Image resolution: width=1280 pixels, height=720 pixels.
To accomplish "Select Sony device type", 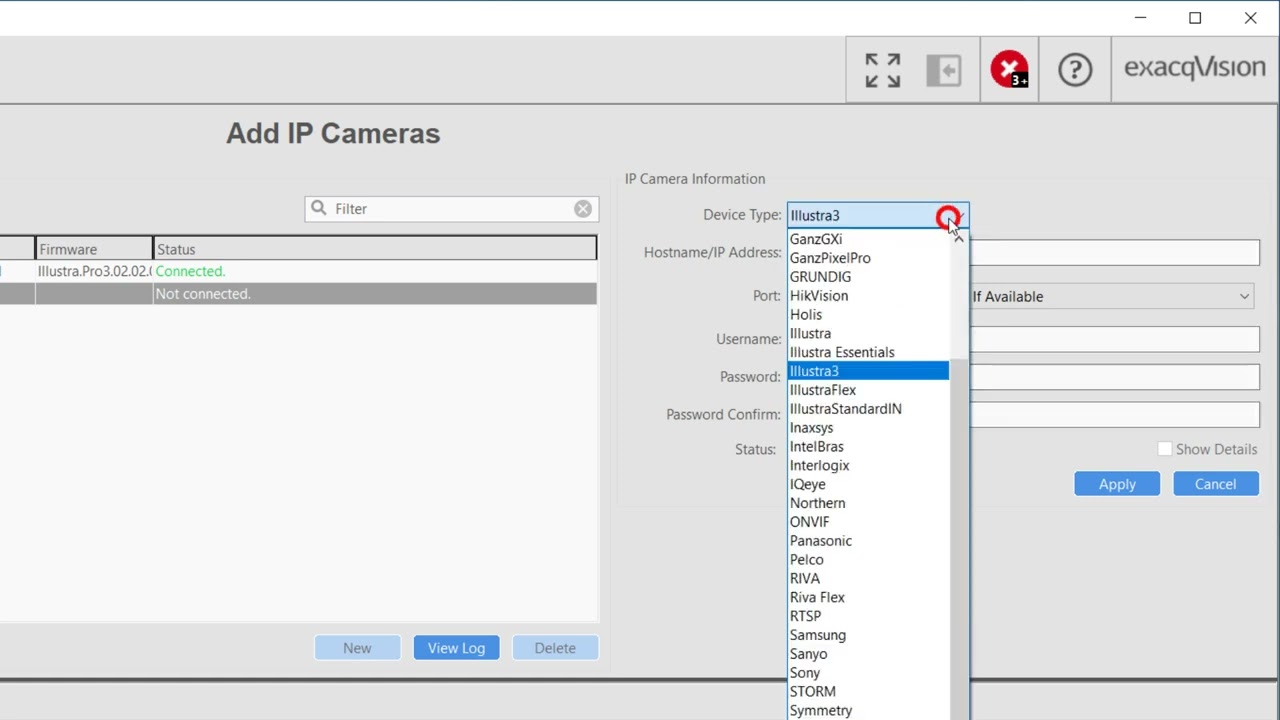I will (x=868, y=674).
